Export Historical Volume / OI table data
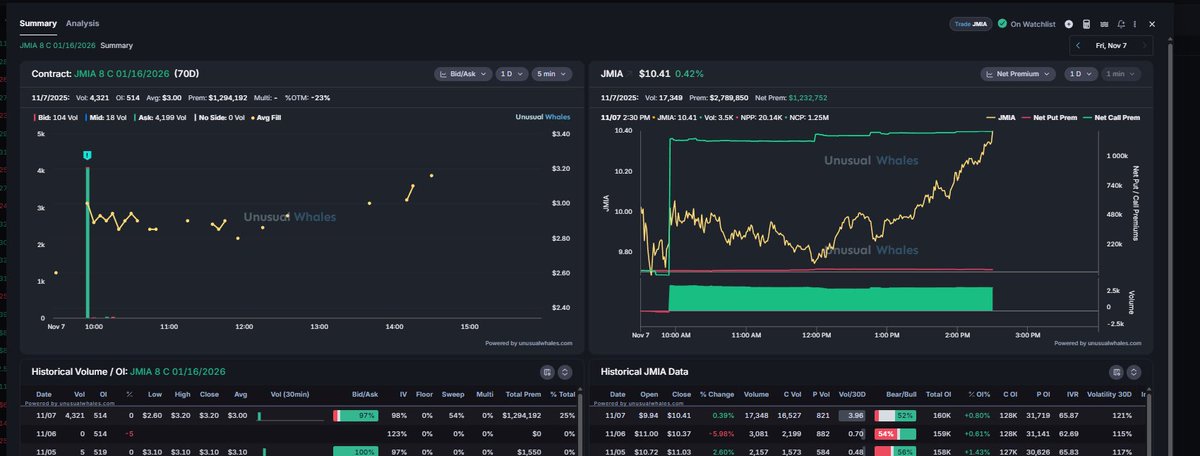This screenshot has height=456, width=1200. coord(547,372)
